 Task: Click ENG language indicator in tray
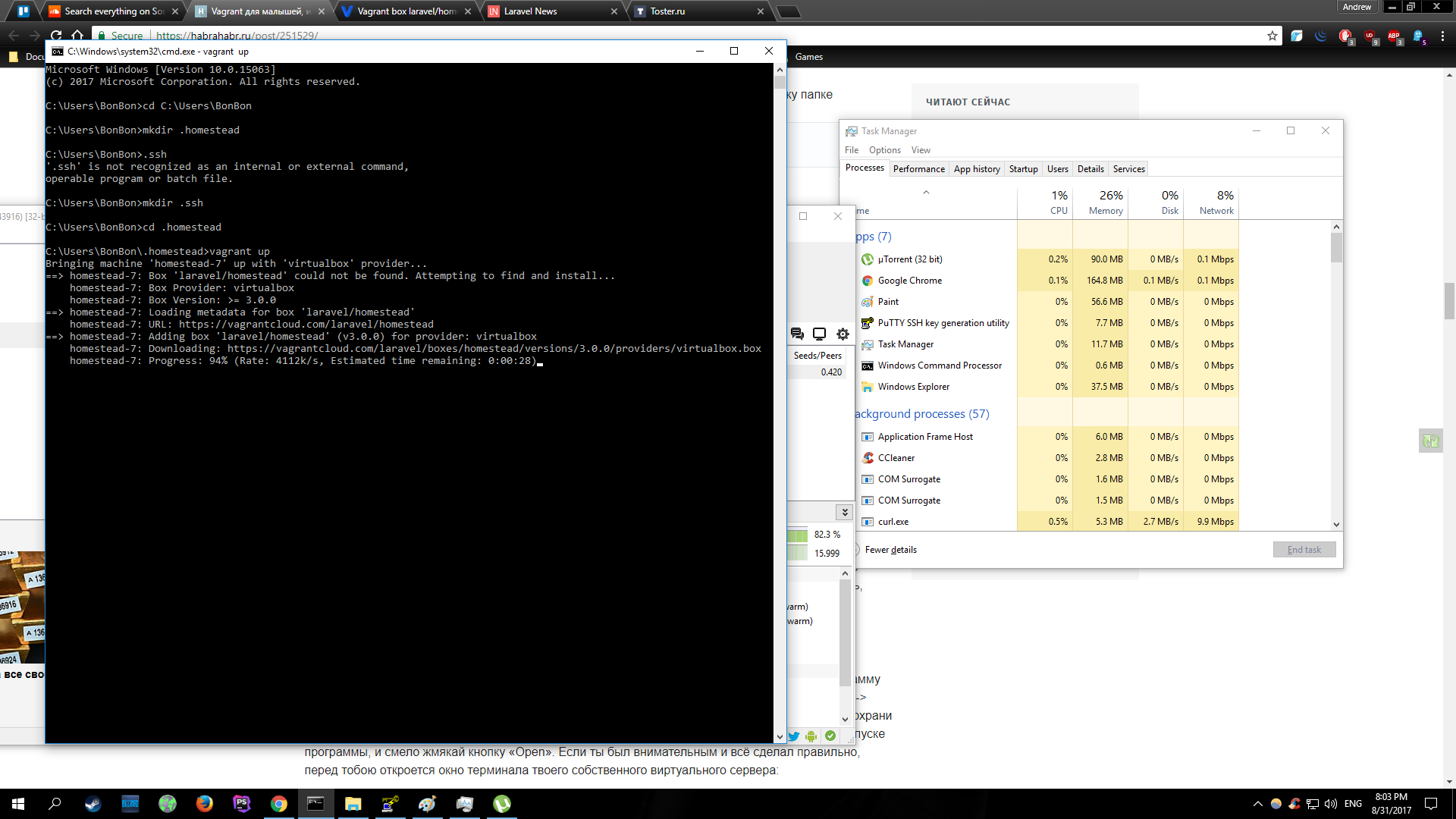pyautogui.click(x=1353, y=804)
